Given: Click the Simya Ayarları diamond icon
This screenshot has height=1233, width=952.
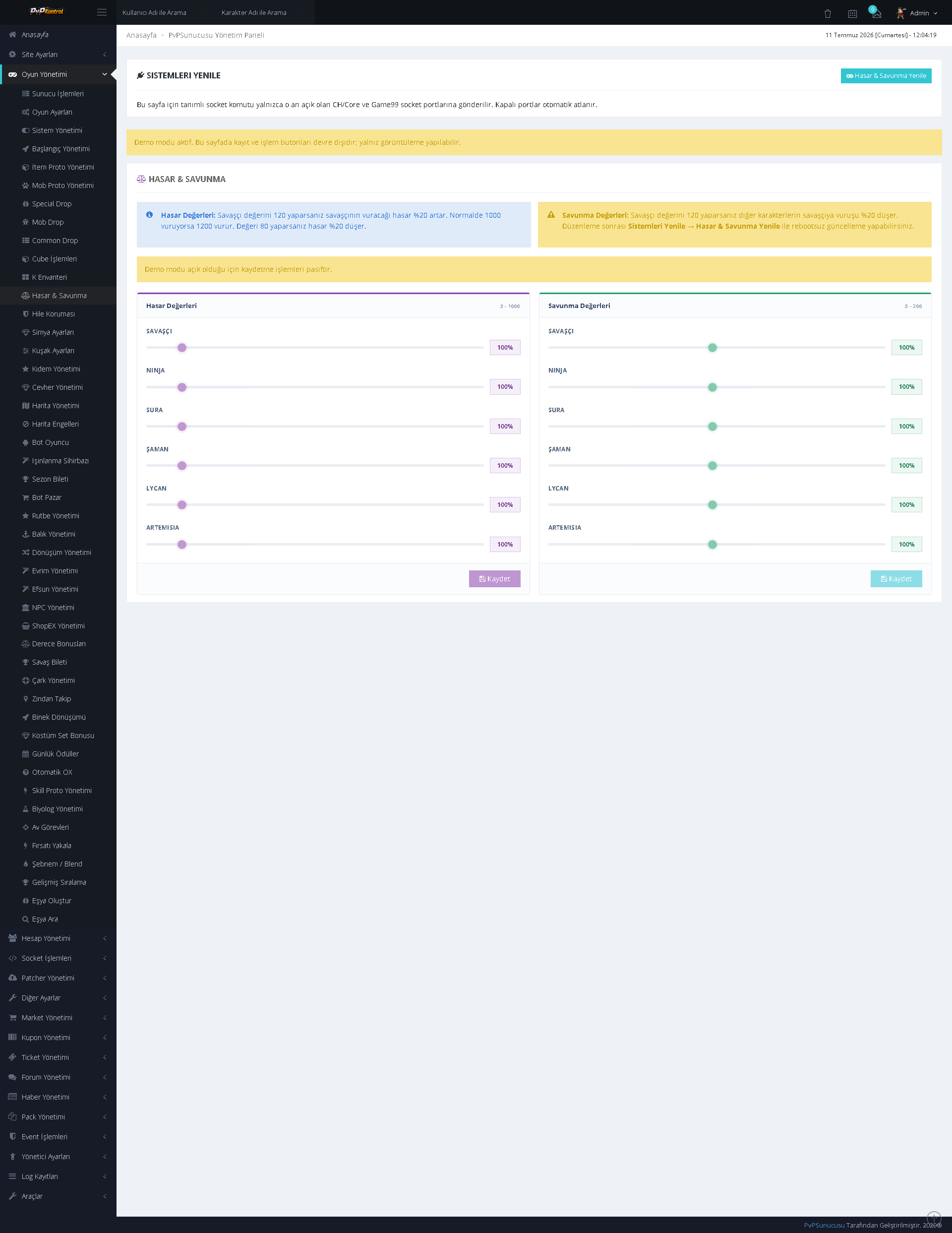Looking at the screenshot, I should 25,332.
